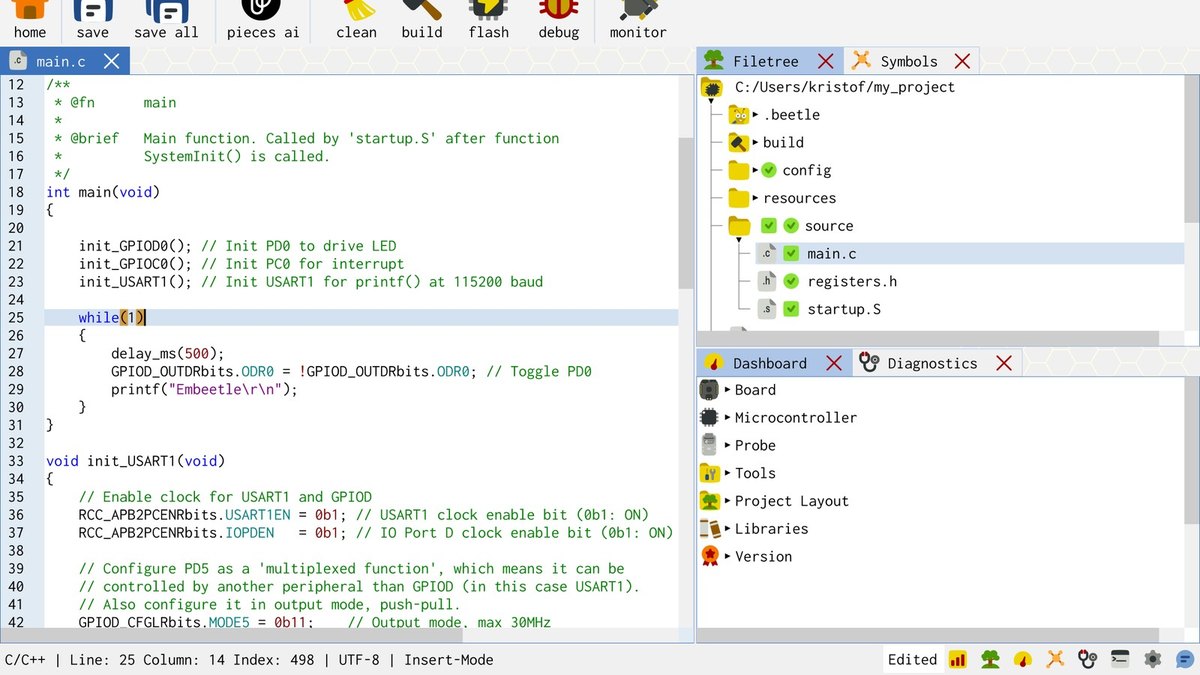Screen dimensions: 1200x675
Task: Show Symbols via status bar orange node icon
Action: (1055, 659)
